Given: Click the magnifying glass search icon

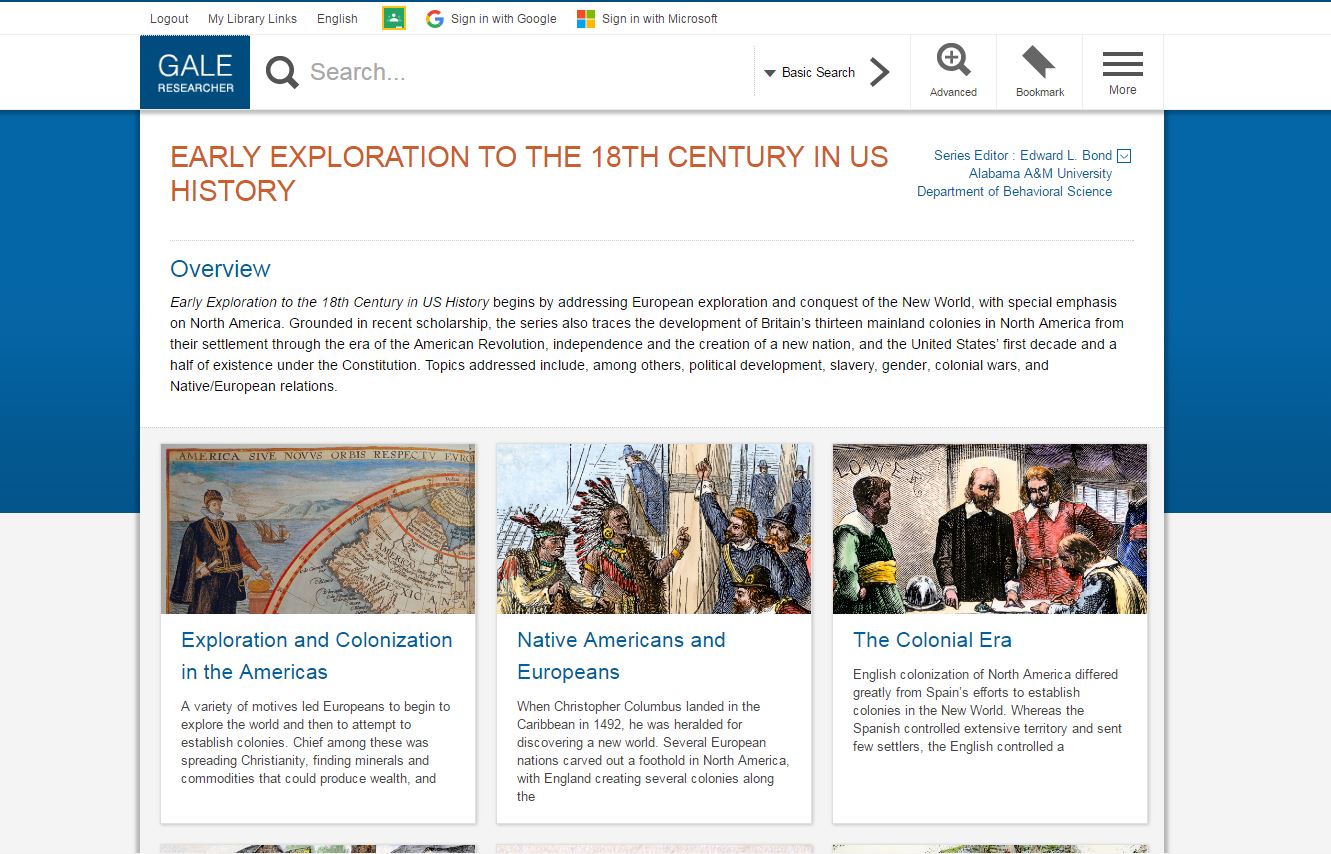Looking at the screenshot, I should click(x=282, y=72).
